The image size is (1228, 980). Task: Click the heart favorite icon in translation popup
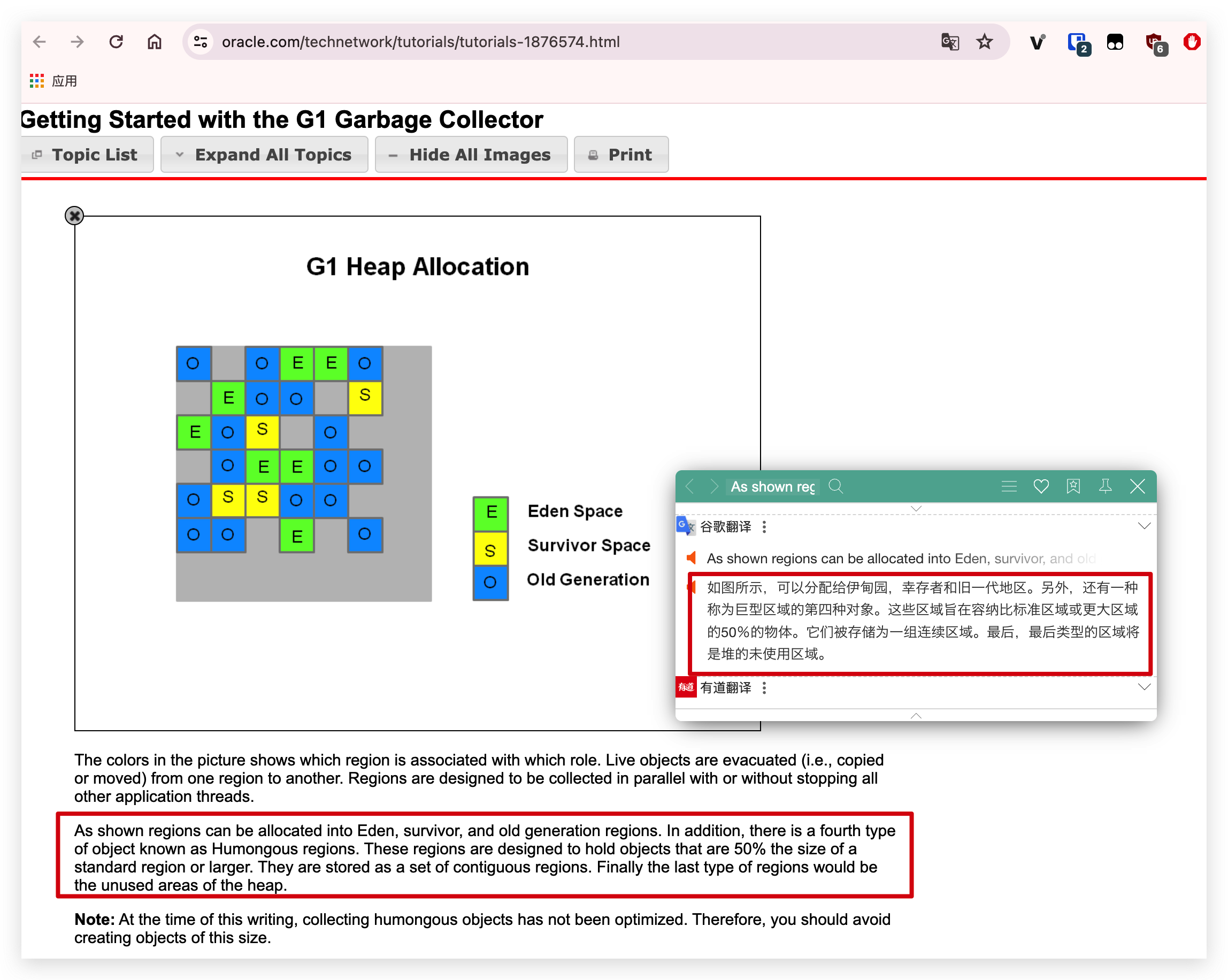point(1041,486)
